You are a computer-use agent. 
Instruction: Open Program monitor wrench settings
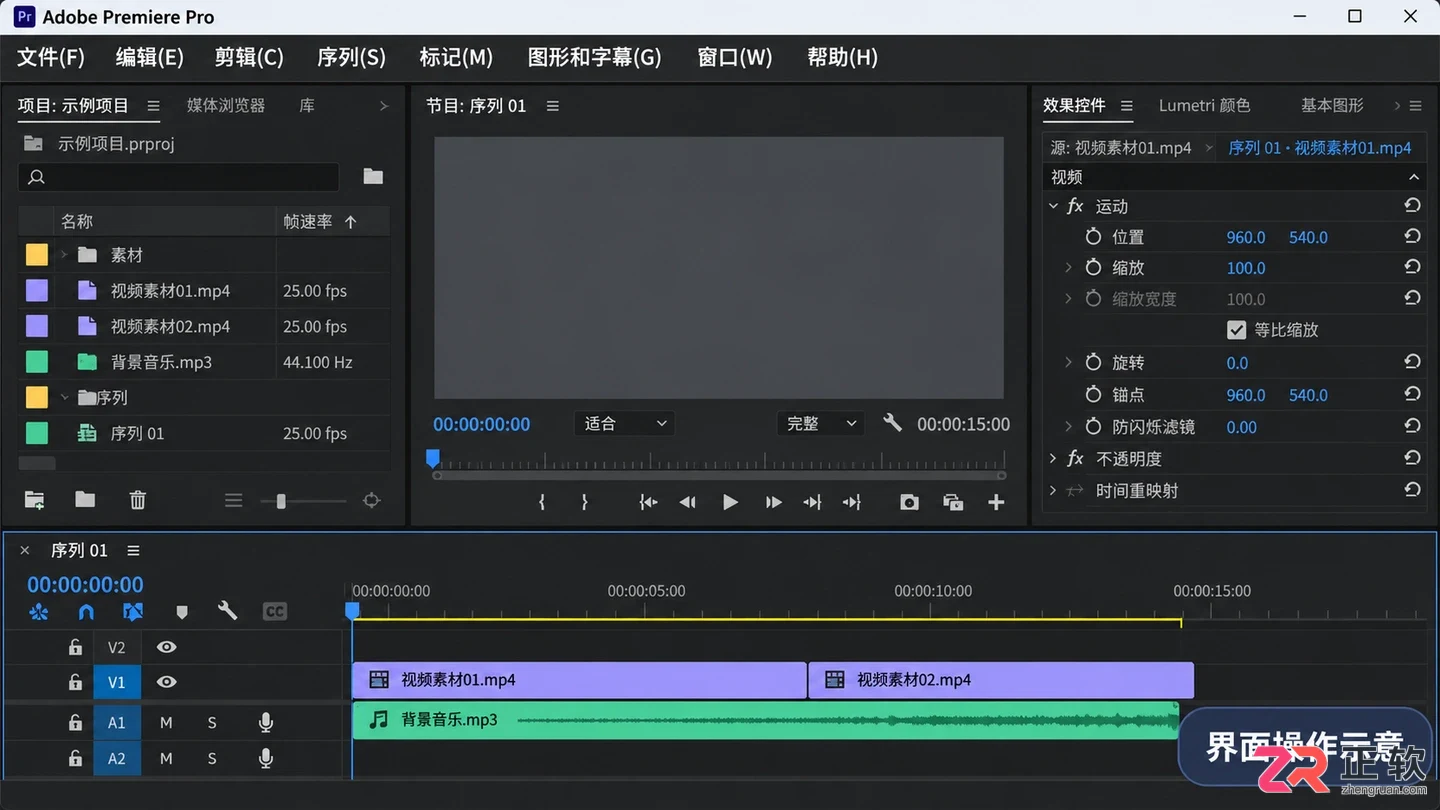point(893,423)
